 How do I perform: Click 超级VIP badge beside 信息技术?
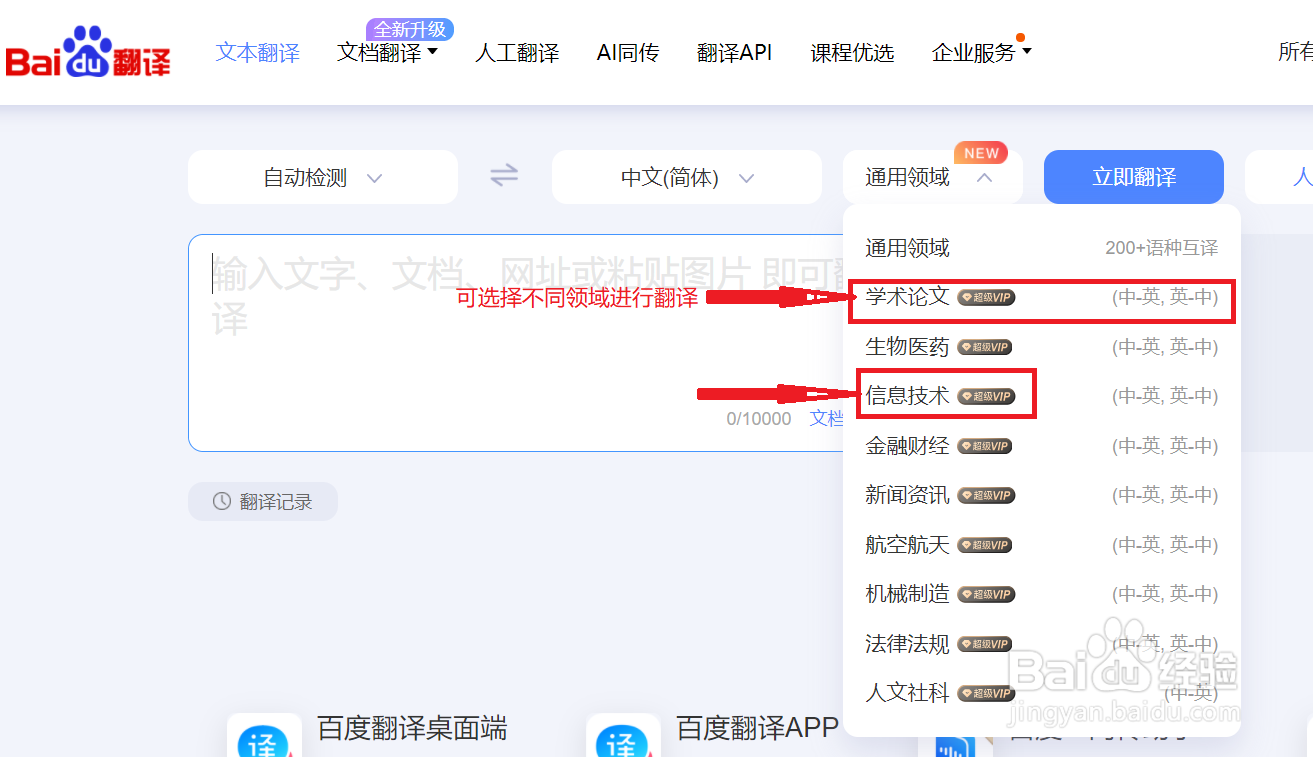tap(986, 396)
